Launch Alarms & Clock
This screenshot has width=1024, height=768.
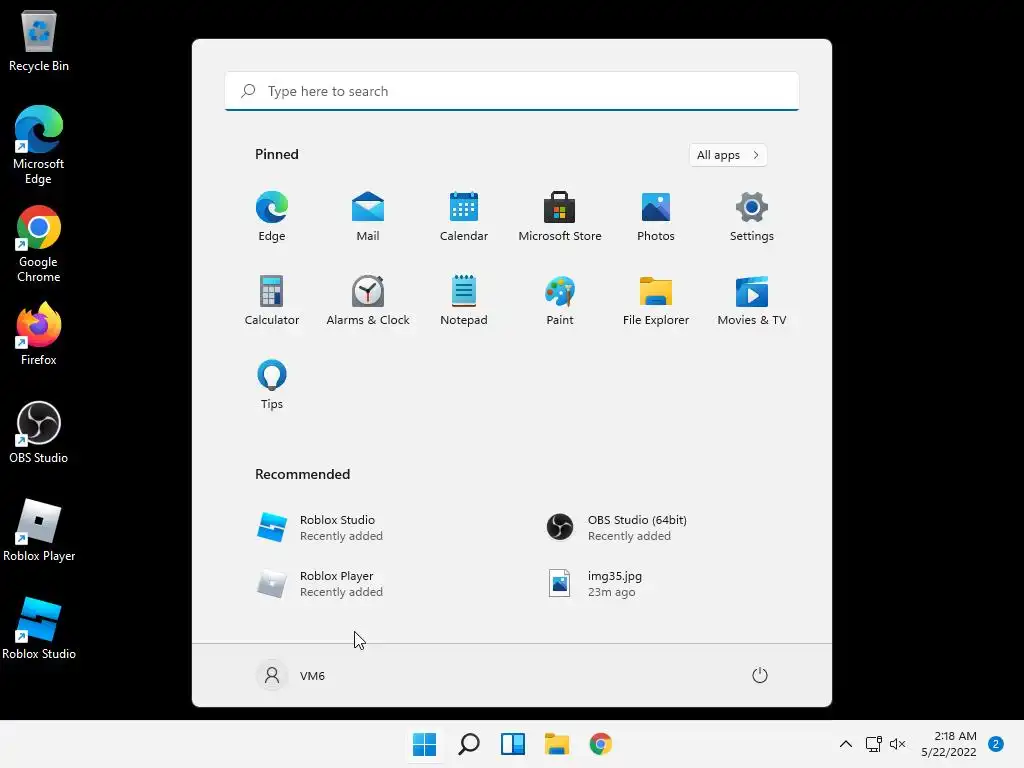point(368,300)
